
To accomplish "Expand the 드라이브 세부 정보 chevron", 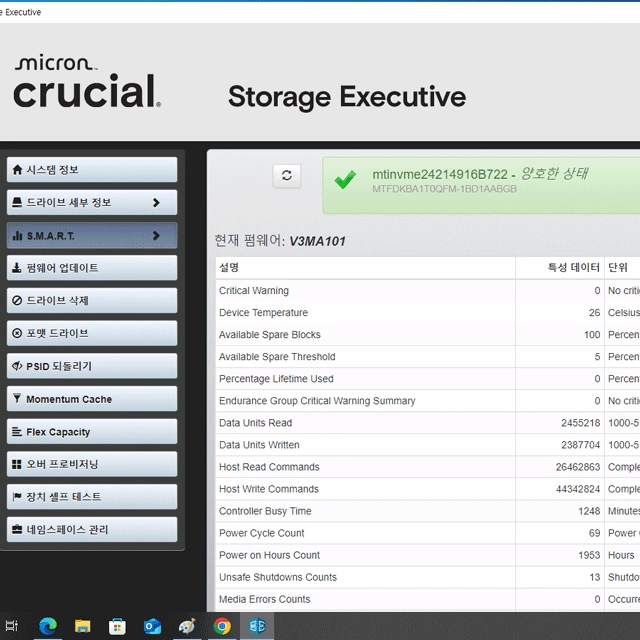I will [156, 202].
